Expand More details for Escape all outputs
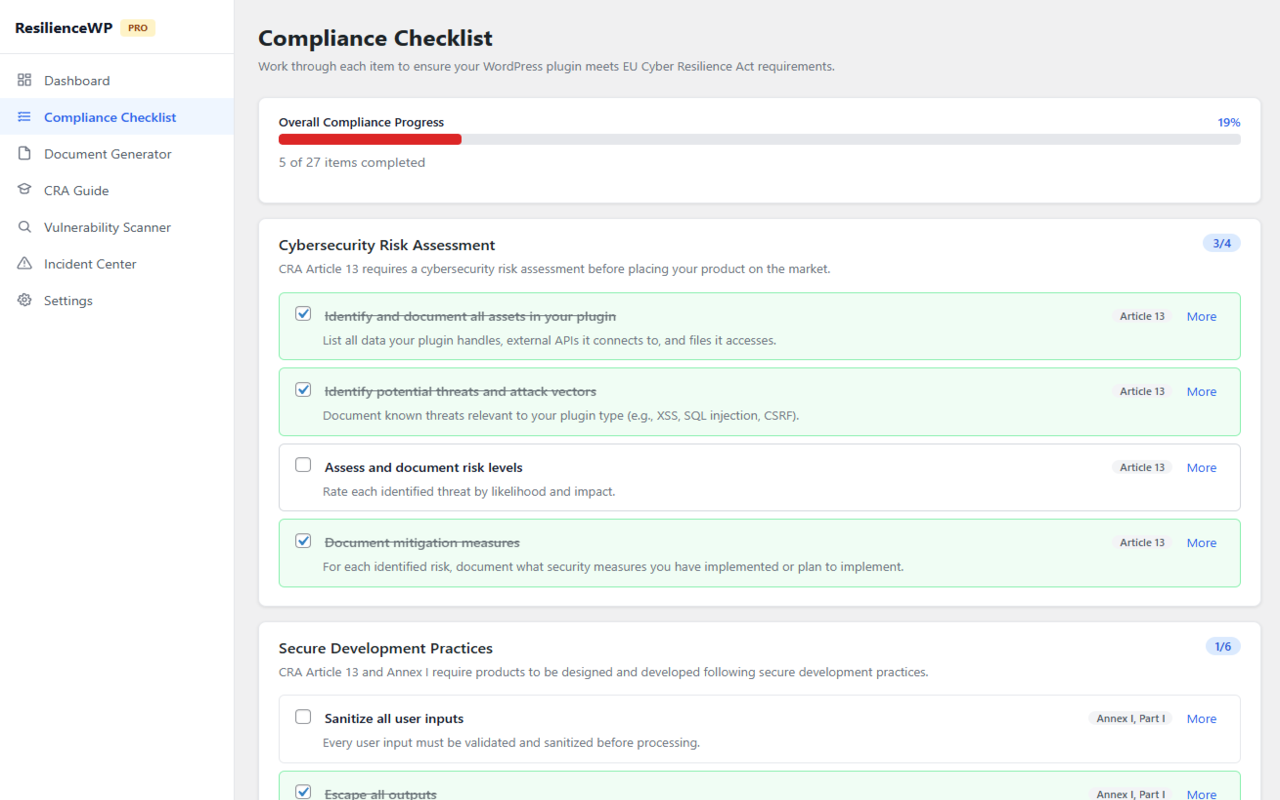 click(1201, 793)
